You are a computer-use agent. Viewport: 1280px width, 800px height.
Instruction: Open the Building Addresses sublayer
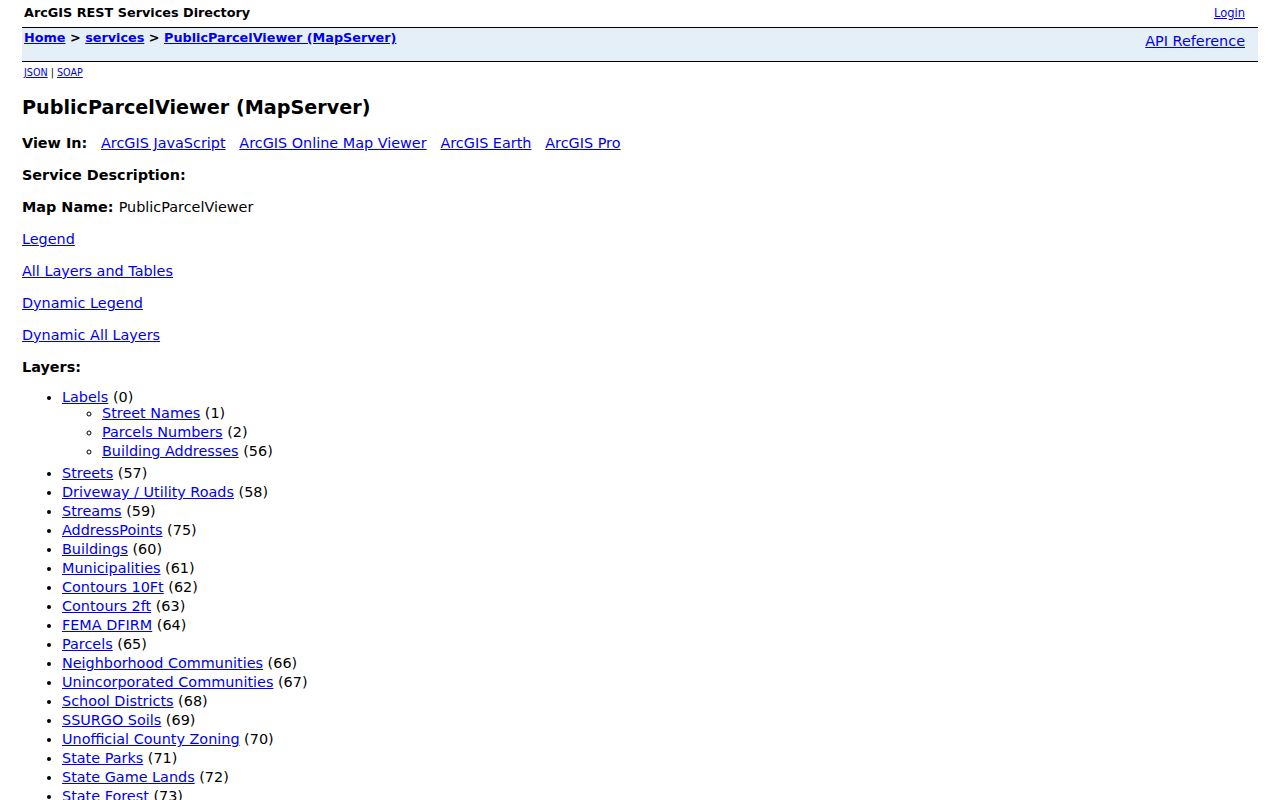(x=170, y=451)
